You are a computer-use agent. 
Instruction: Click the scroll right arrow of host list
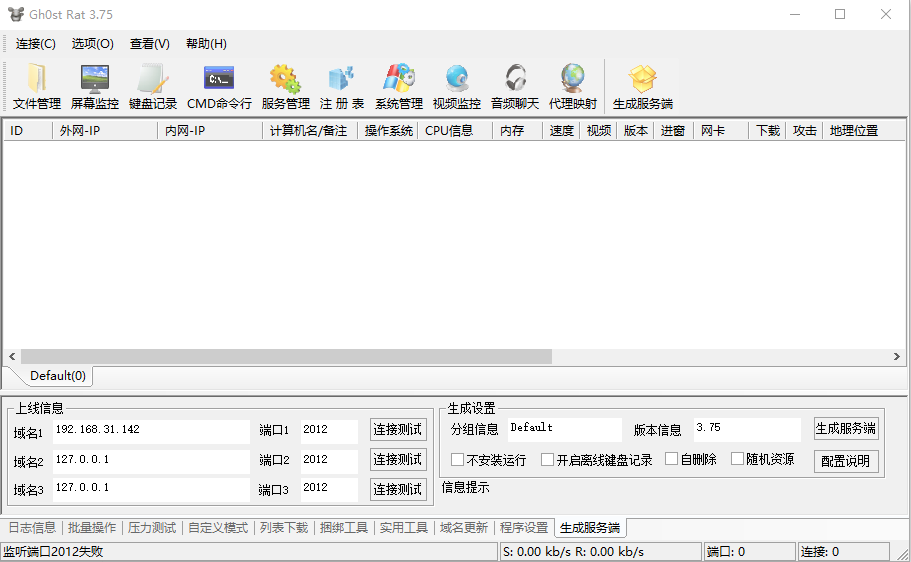[896, 356]
